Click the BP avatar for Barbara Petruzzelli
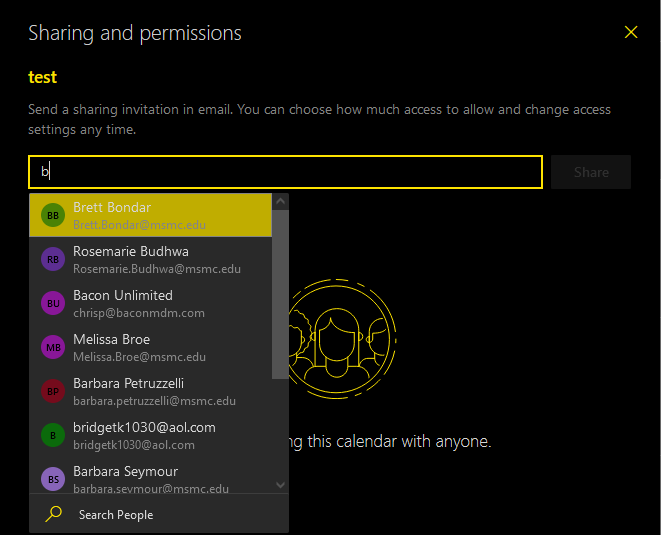 [53, 391]
